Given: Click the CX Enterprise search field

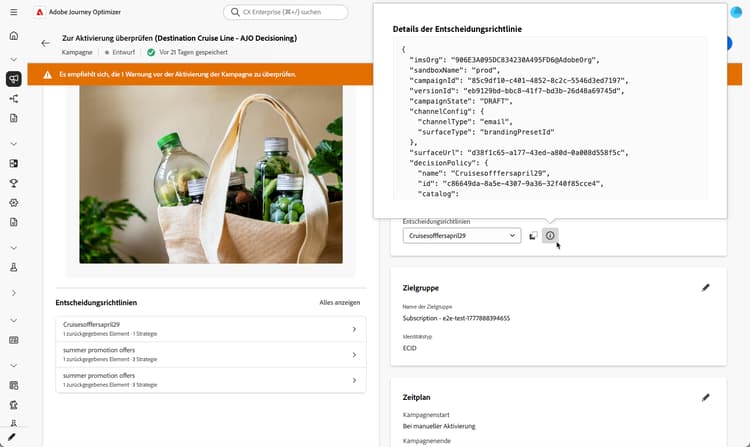Looking at the screenshot, I should 286,12.
